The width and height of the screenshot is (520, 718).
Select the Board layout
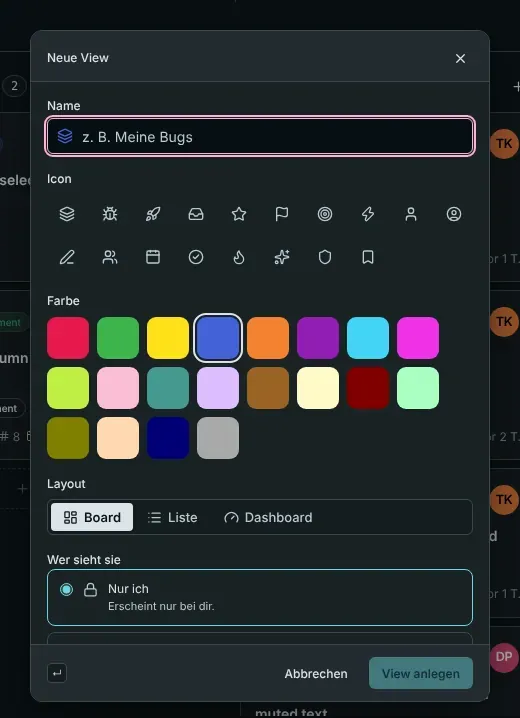click(x=92, y=517)
